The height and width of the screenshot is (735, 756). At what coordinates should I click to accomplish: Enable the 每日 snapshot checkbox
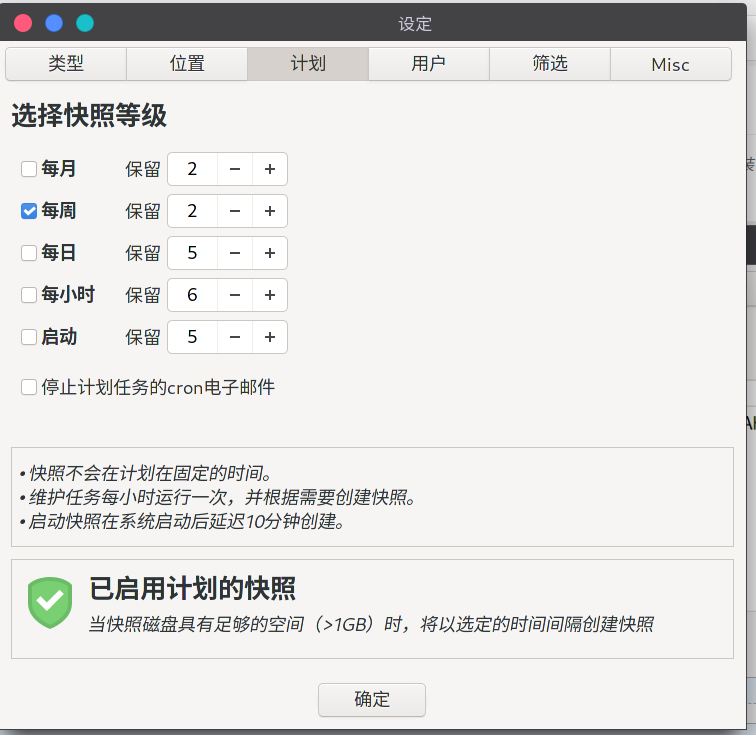point(29,253)
